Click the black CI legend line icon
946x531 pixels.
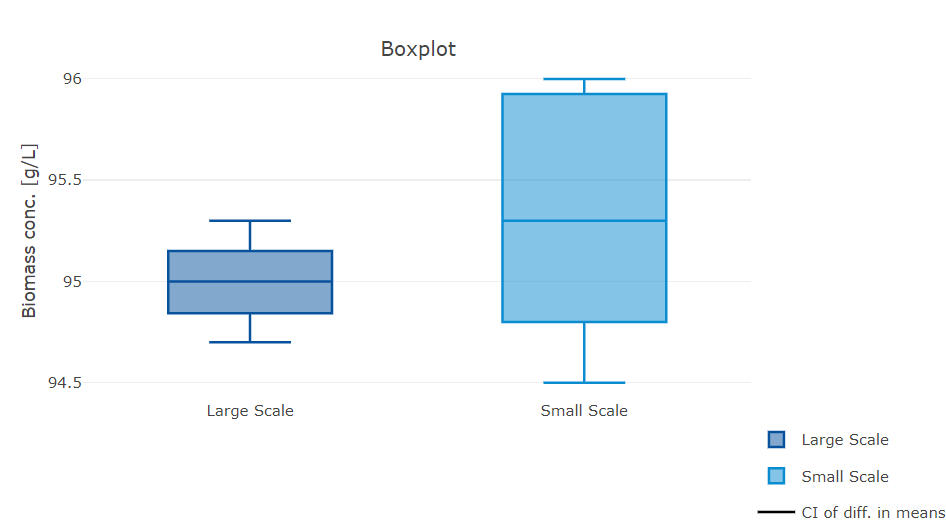point(776,513)
